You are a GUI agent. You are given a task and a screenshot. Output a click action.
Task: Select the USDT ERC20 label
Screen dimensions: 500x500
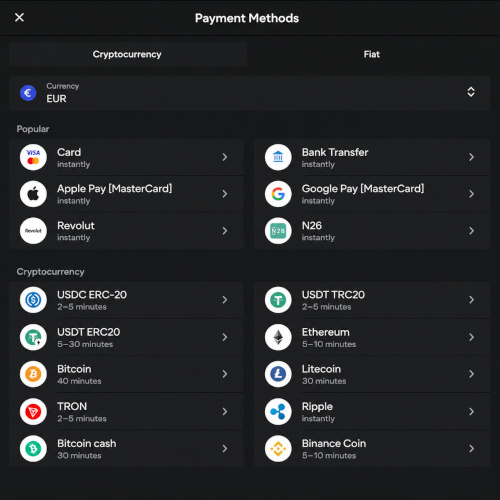tap(89, 332)
